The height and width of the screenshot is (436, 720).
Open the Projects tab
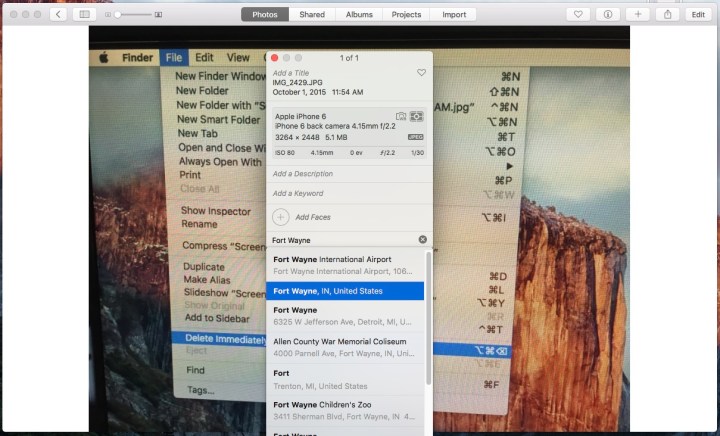click(406, 14)
